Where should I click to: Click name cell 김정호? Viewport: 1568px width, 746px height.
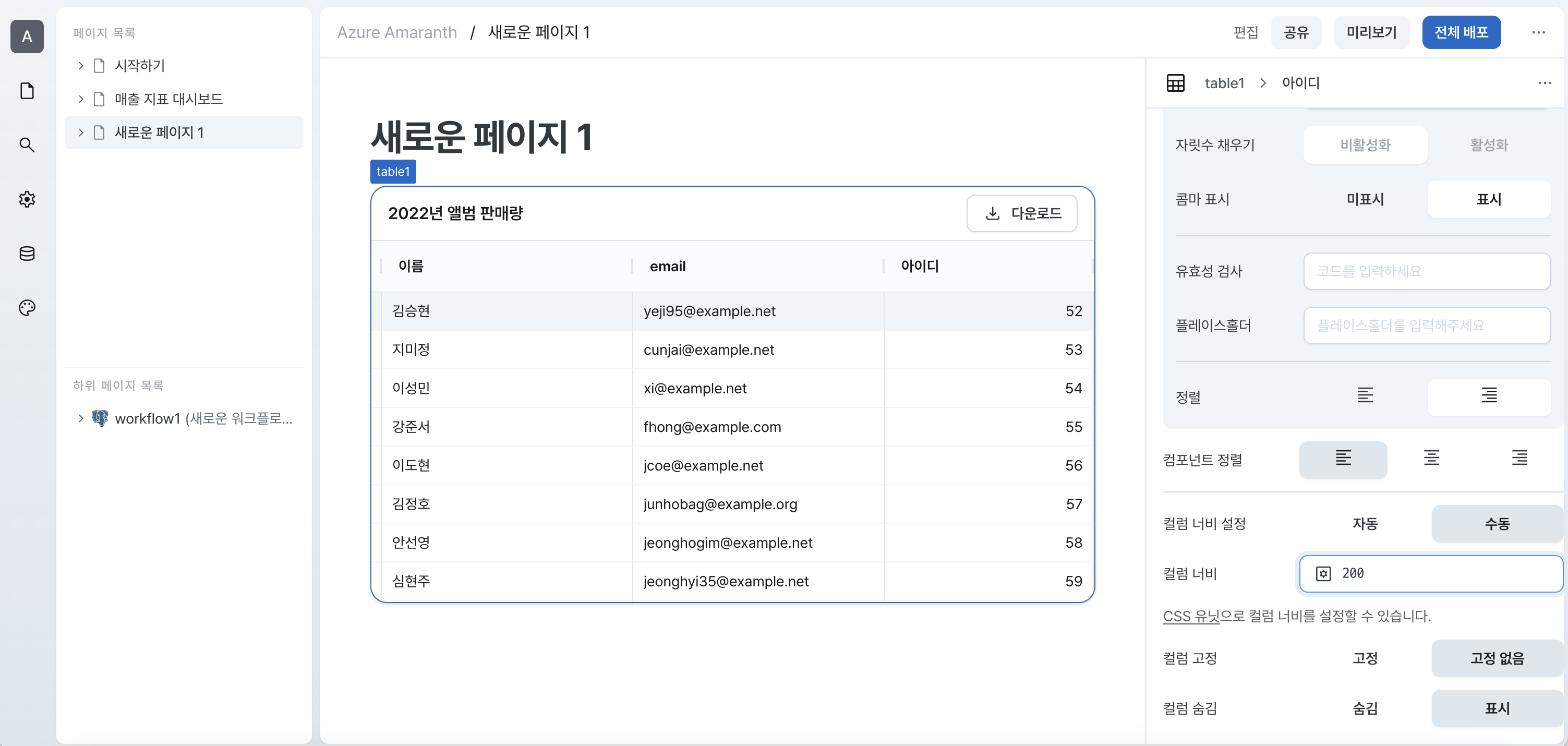click(506, 504)
